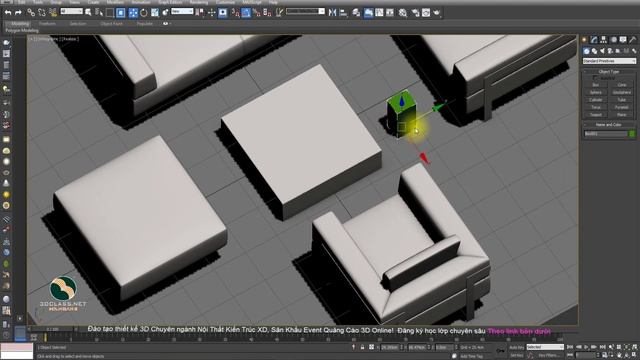The image size is (640, 360).
Task: Activate the Select and Scale tool
Action: (x=155, y=13)
